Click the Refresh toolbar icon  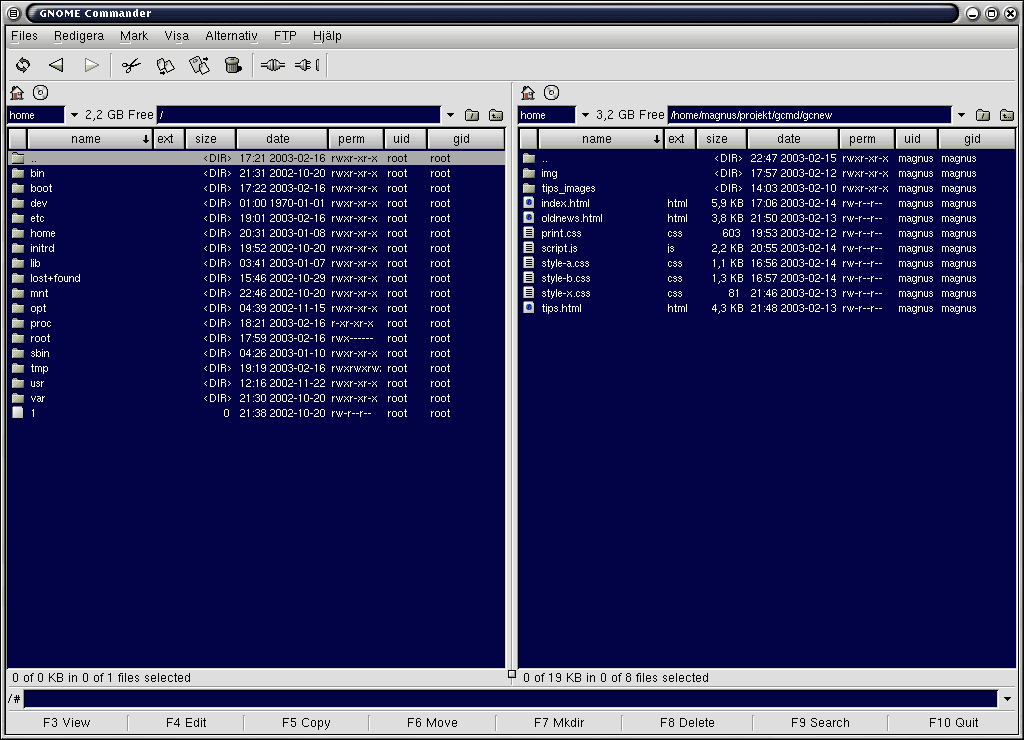[x=23, y=66]
